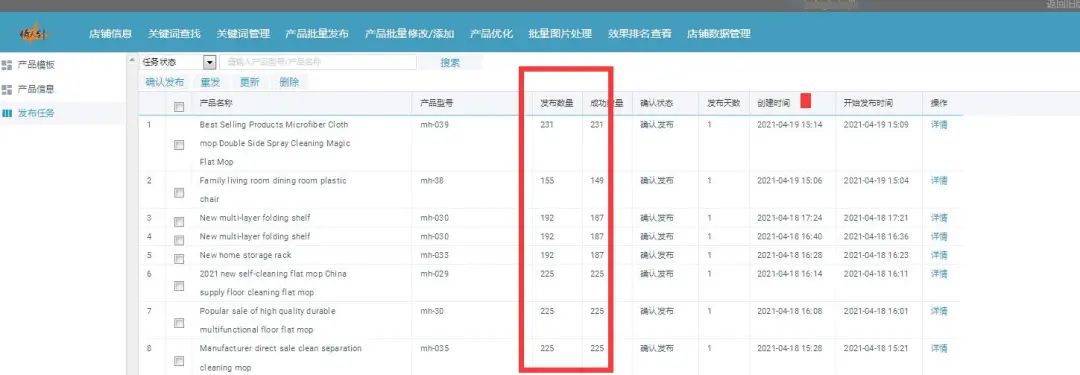Open 效果排名查看 in the top navigation
1080x375 pixels.
(639, 33)
